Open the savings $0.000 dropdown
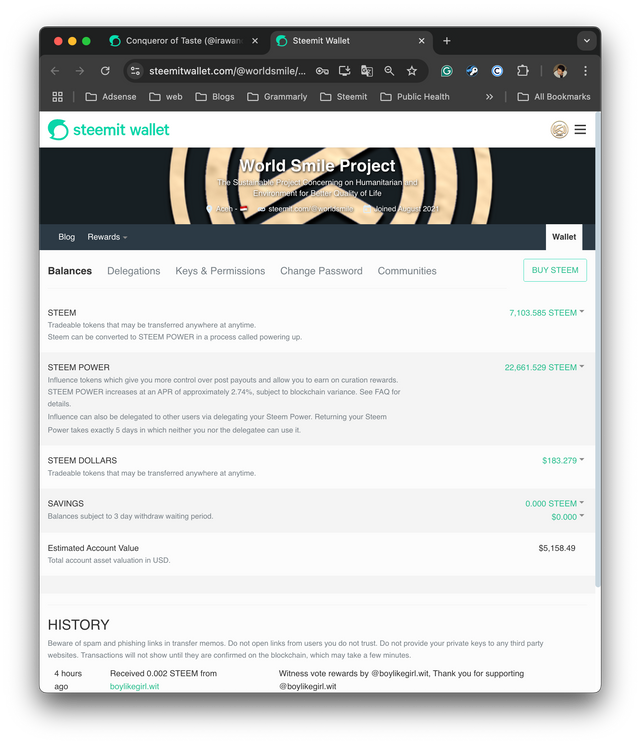This screenshot has width=640, height=744. [567, 517]
